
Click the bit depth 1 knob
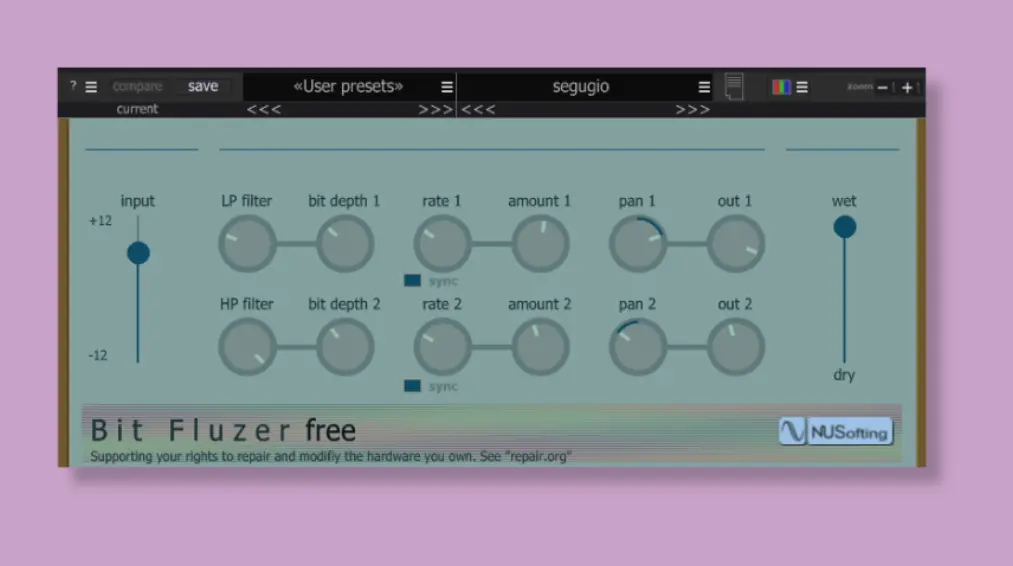point(345,244)
